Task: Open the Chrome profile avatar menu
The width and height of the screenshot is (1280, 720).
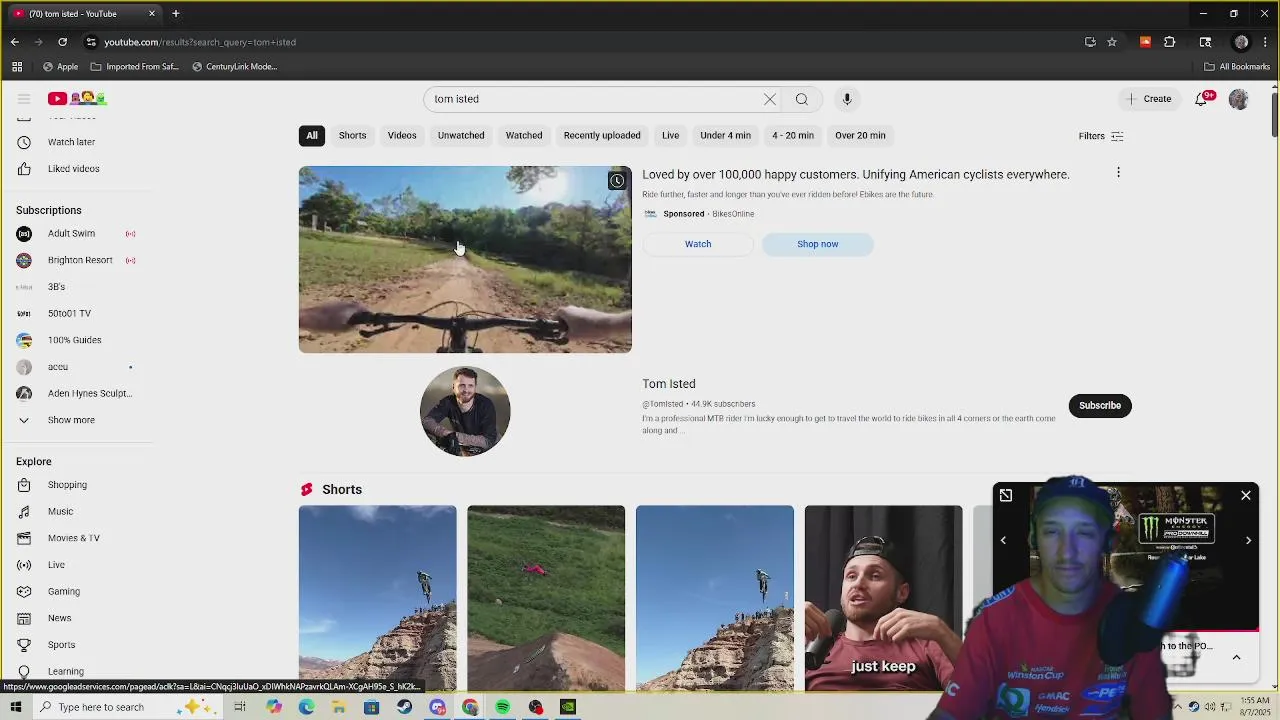Action: coord(1241,42)
